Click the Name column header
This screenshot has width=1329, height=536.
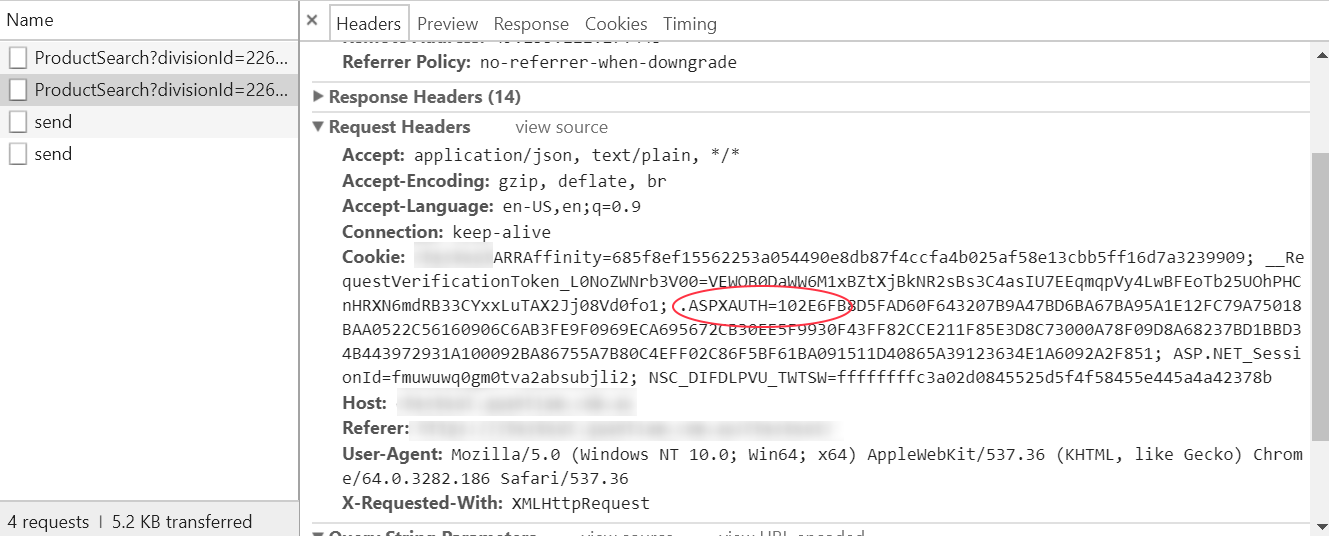30,20
